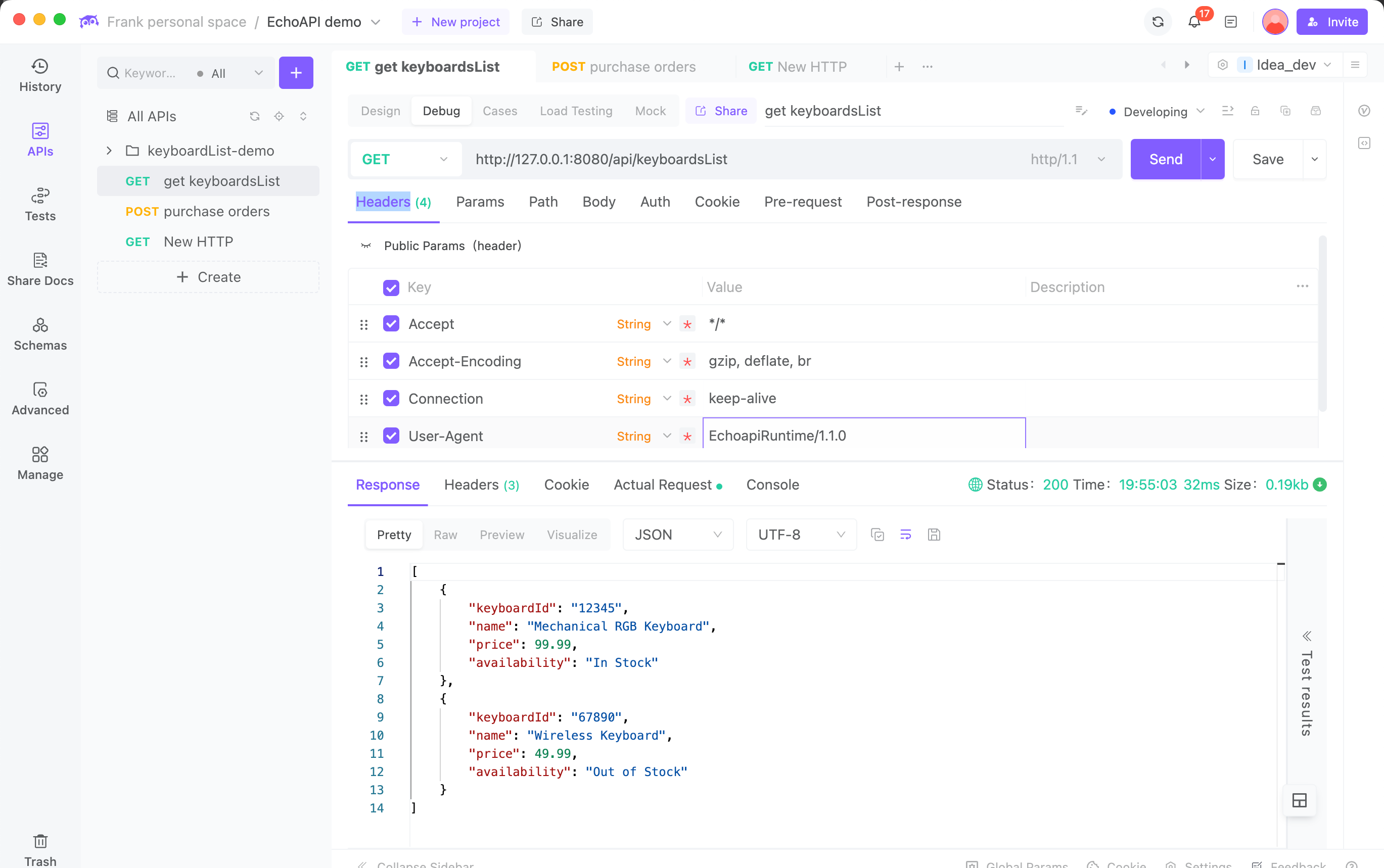Image resolution: width=1384 pixels, height=868 pixels.
Task: Toggle word wrap in response viewer
Action: [906, 535]
